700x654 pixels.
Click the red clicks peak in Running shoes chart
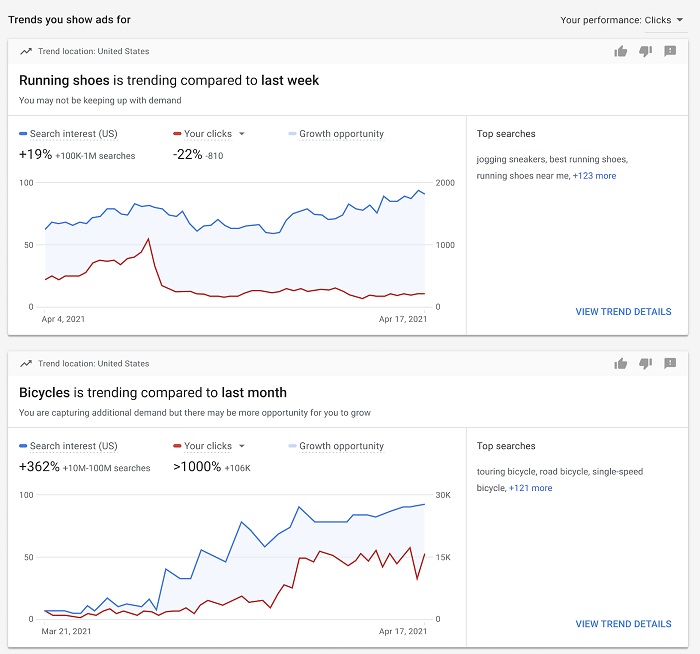click(x=149, y=239)
